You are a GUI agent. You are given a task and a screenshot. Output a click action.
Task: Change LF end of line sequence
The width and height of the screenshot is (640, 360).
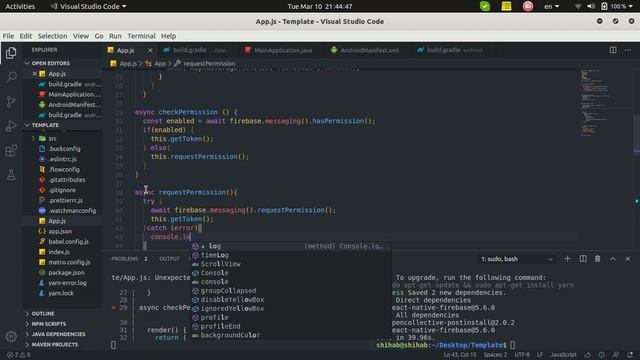(540, 355)
